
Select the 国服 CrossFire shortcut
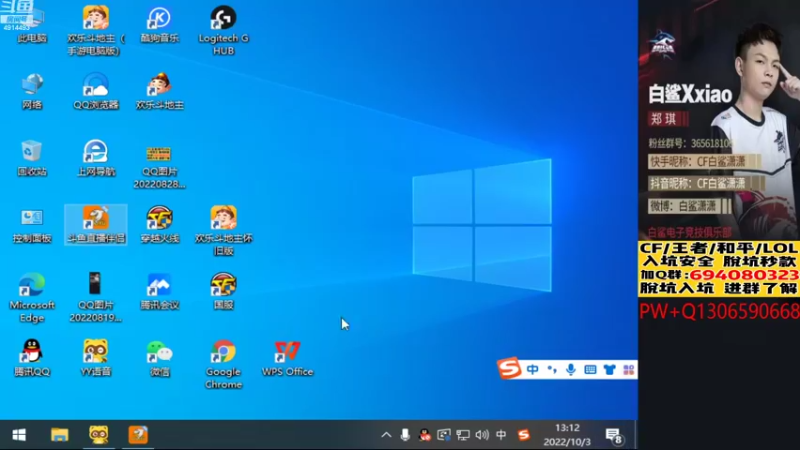223,292
